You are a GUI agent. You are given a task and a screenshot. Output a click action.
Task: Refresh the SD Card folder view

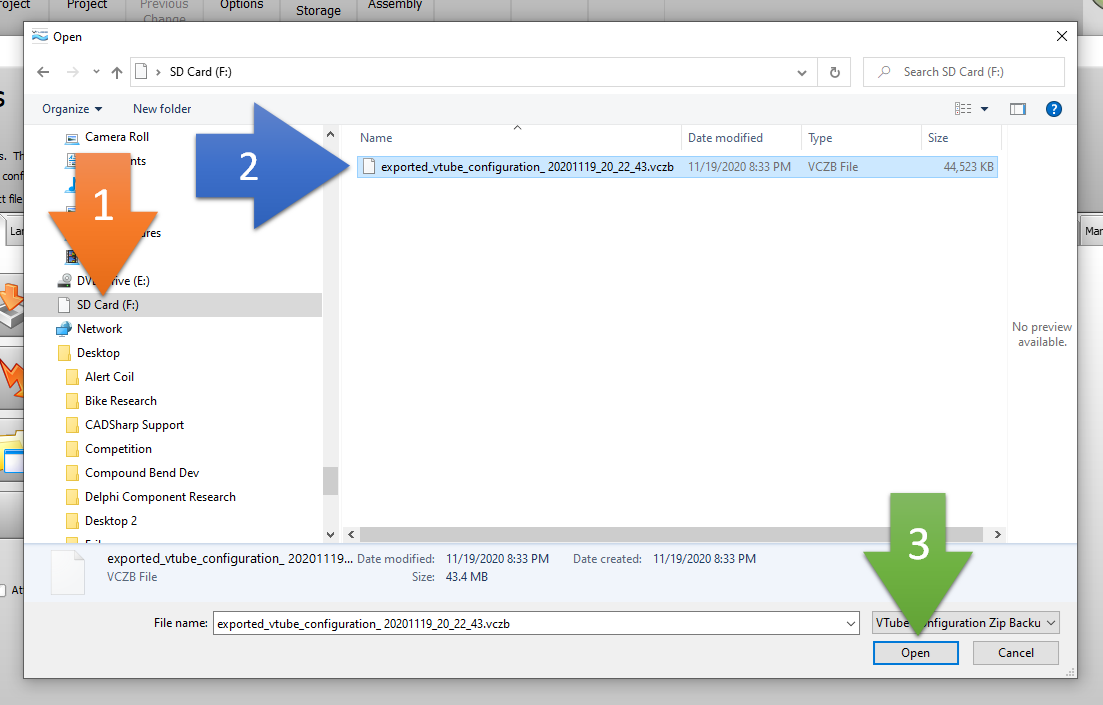click(834, 72)
